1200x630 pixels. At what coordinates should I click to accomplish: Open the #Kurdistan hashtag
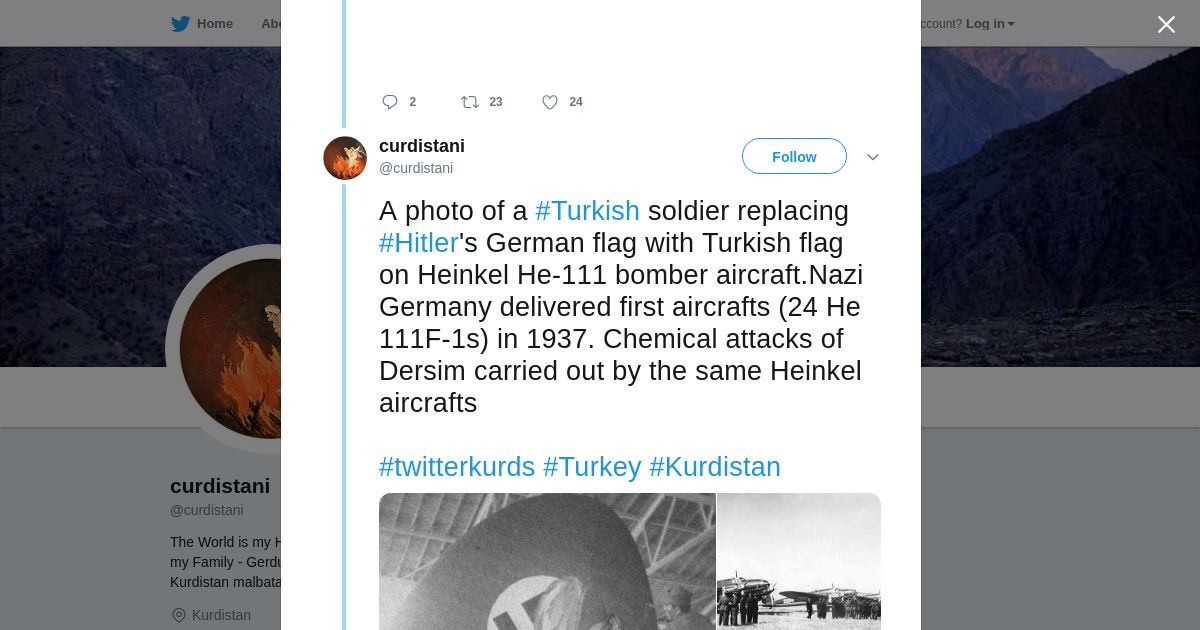[715, 467]
